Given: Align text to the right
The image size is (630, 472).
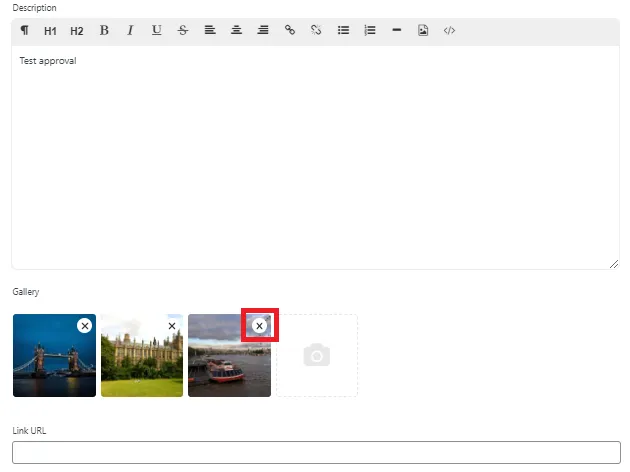Looking at the screenshot, I should point(263,31).
